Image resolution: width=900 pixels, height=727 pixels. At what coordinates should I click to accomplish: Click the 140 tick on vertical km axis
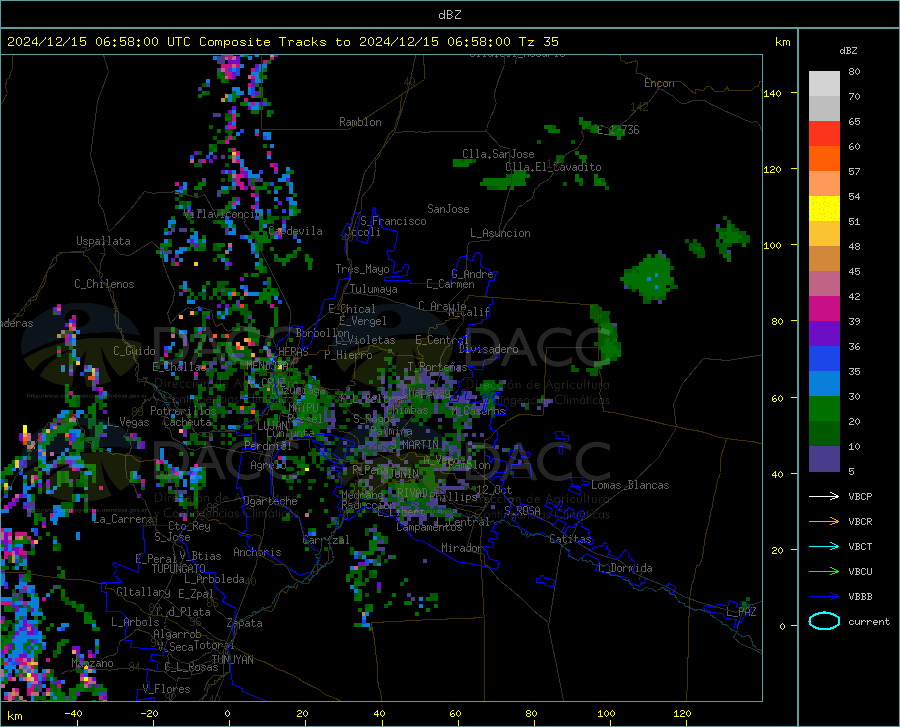pyautogui.click(x=772, y=94)
